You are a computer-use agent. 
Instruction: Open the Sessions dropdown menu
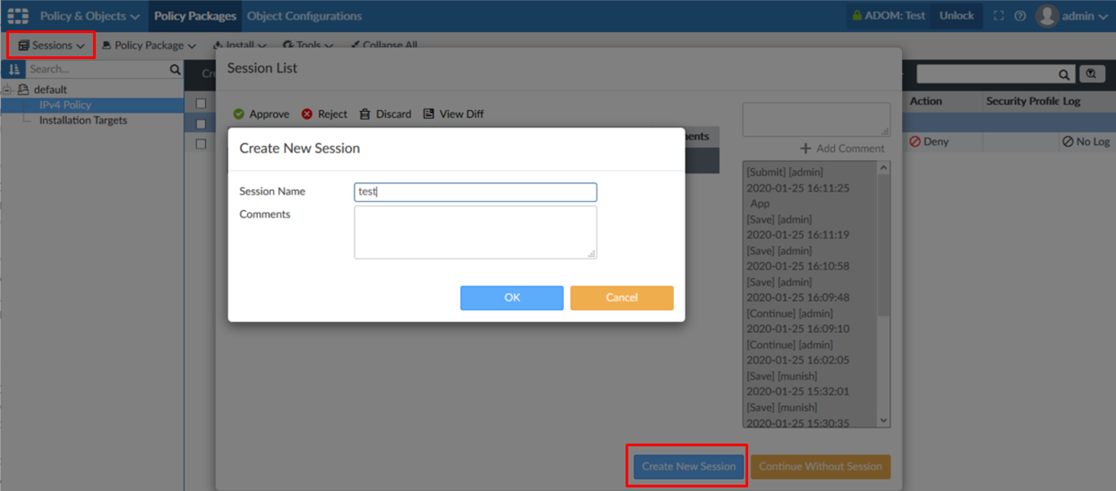[x=51, y=45]
